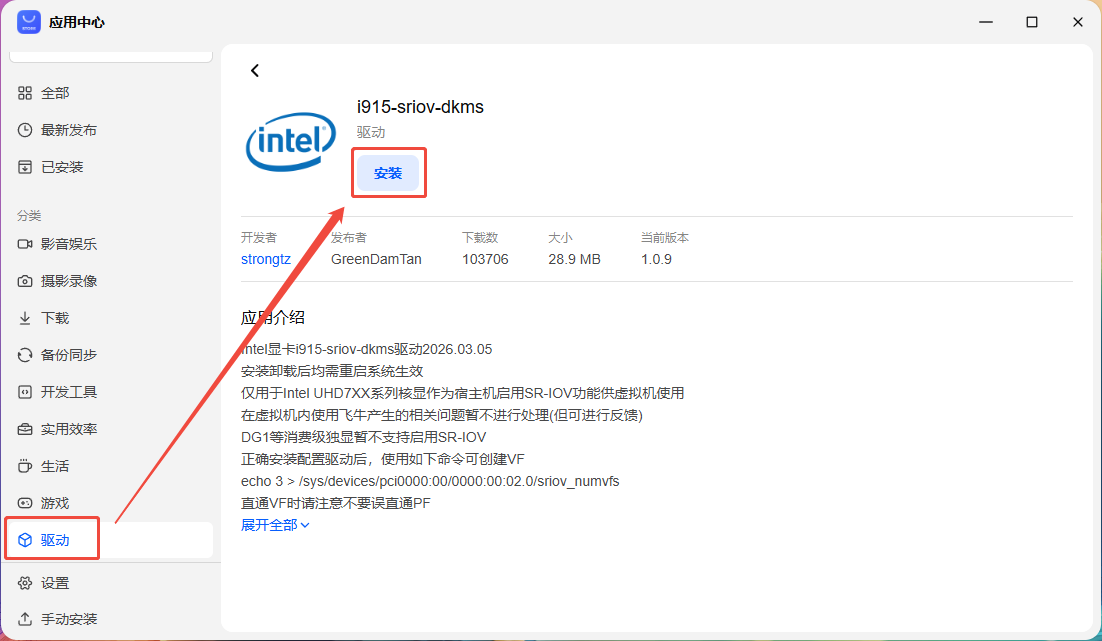Click the Intel logo thumbnail
Viewport: 1102px width, 641px height.
[291, 141]
